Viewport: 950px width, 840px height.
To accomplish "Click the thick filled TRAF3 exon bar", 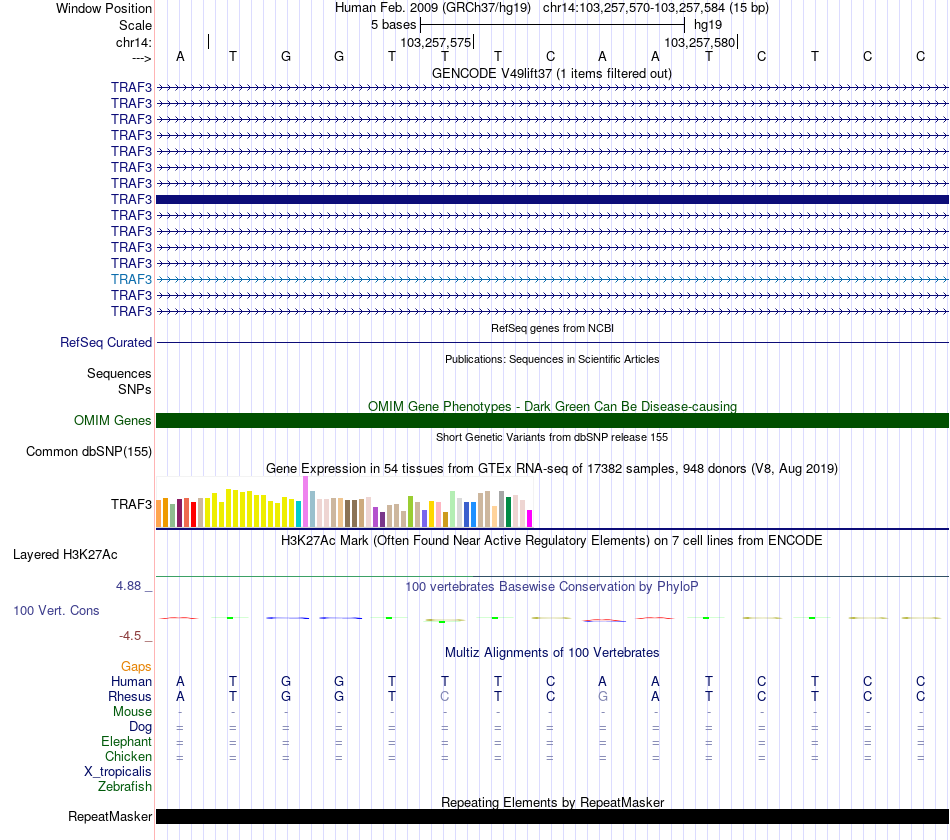I will pyautogui.click(x=552, y=199).
